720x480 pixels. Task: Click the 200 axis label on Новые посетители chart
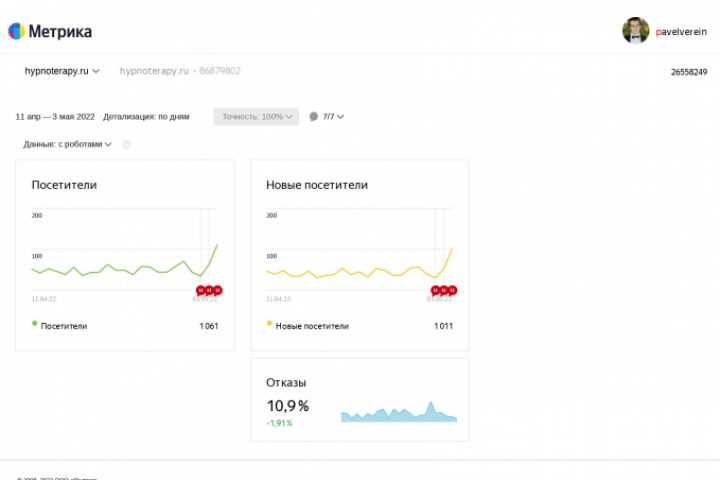coord(271,215)
